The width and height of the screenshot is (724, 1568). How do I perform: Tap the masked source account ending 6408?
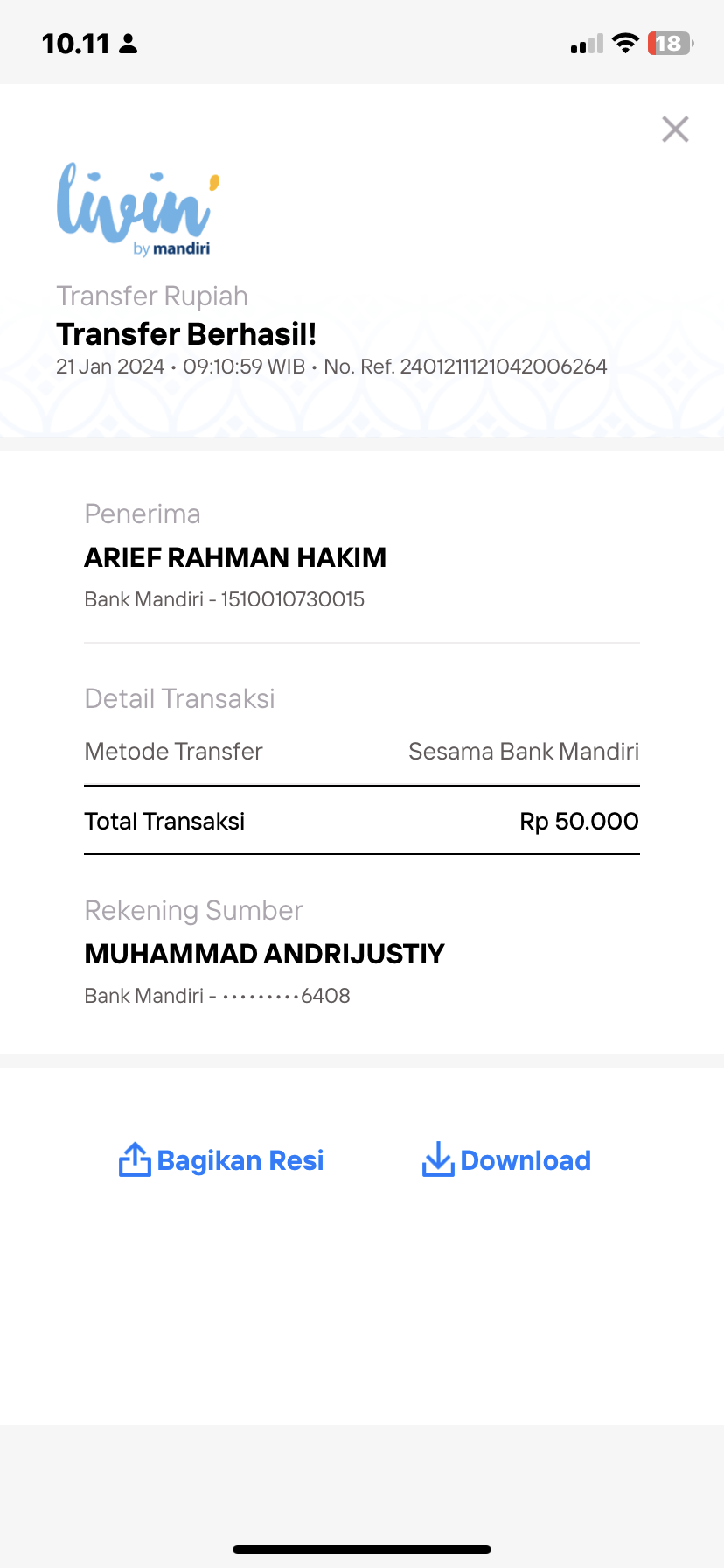[x=286, y=996]
